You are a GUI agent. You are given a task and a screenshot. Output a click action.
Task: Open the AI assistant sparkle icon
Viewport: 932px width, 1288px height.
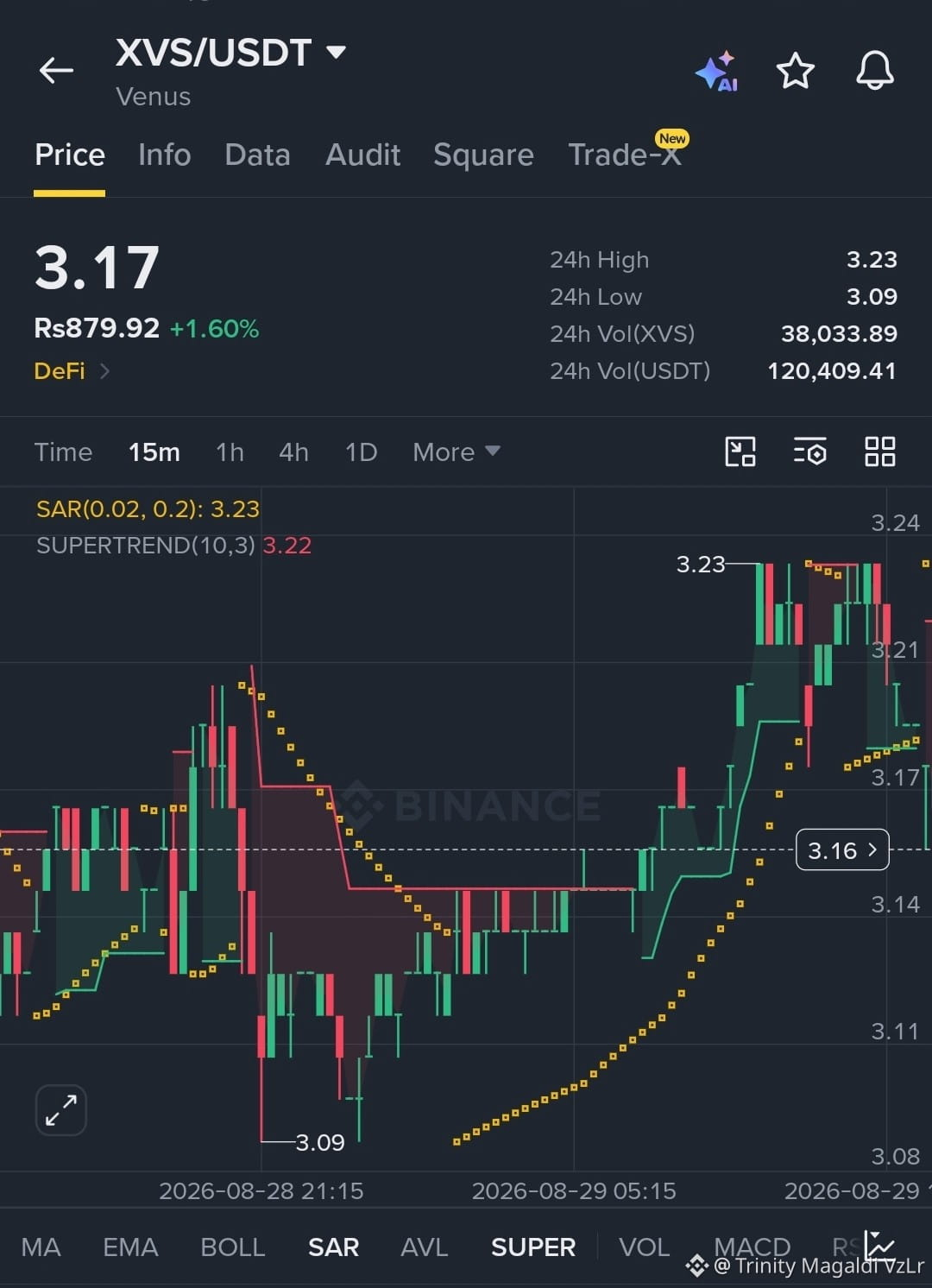pos(717,71)
